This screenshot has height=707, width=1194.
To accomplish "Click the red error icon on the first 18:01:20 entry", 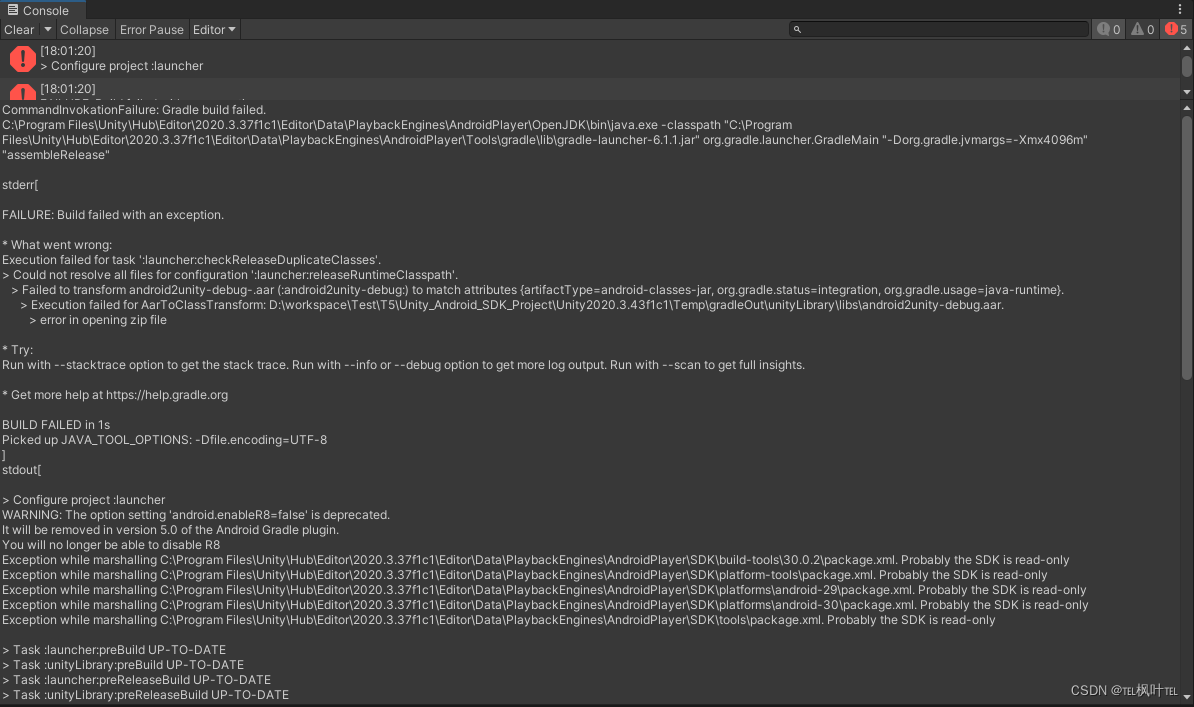I will 22,58.
